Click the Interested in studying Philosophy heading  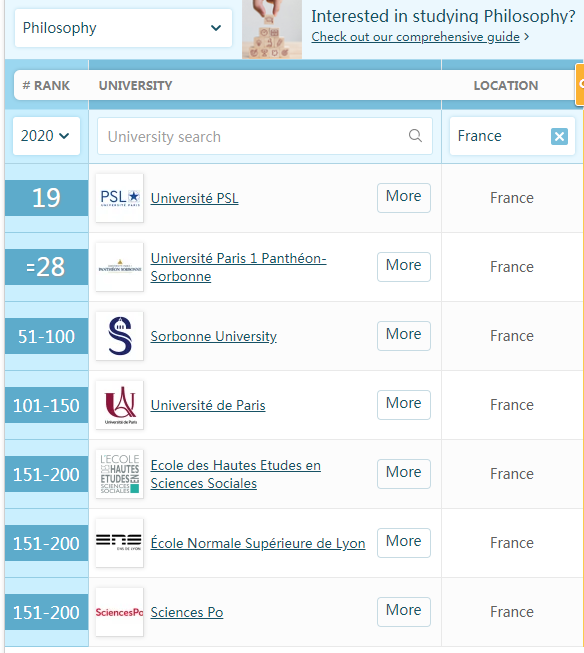[443, 16]
